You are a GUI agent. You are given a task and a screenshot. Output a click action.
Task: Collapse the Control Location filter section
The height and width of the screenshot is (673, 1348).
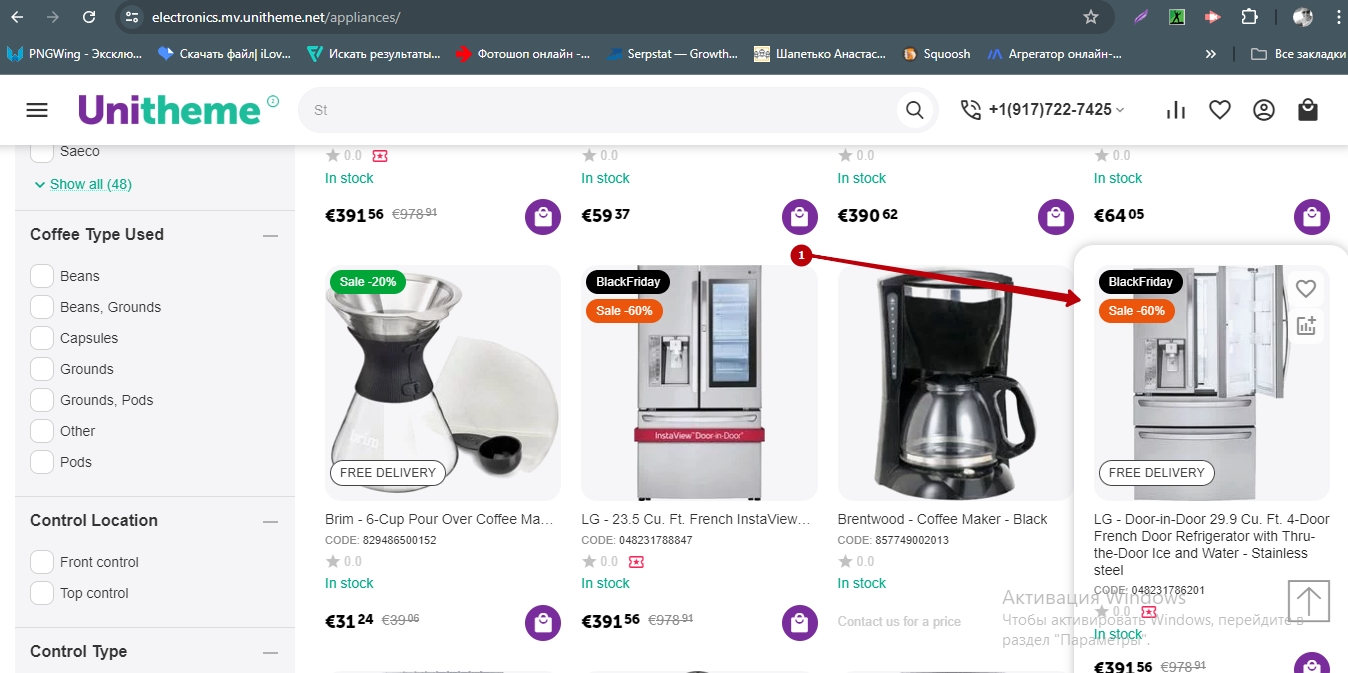pos(270,521)
